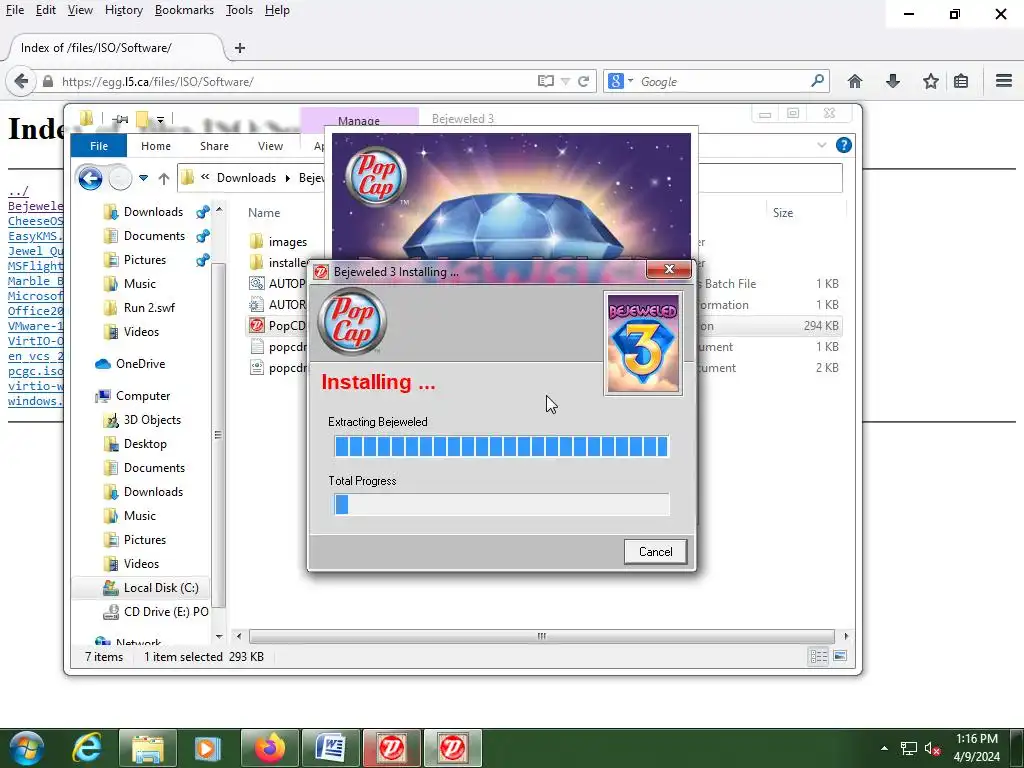Open Explorer File ribbon tab
Viewport: 1024px width, 768px height.
tap(99, 146)
